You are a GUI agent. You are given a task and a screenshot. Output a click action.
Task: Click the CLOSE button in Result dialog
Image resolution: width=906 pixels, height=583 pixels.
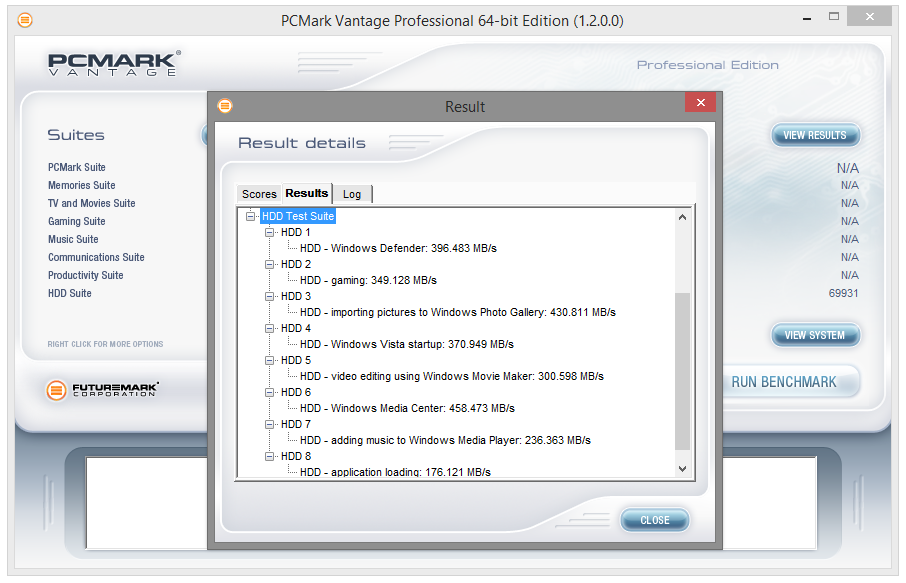coord(655,520)
